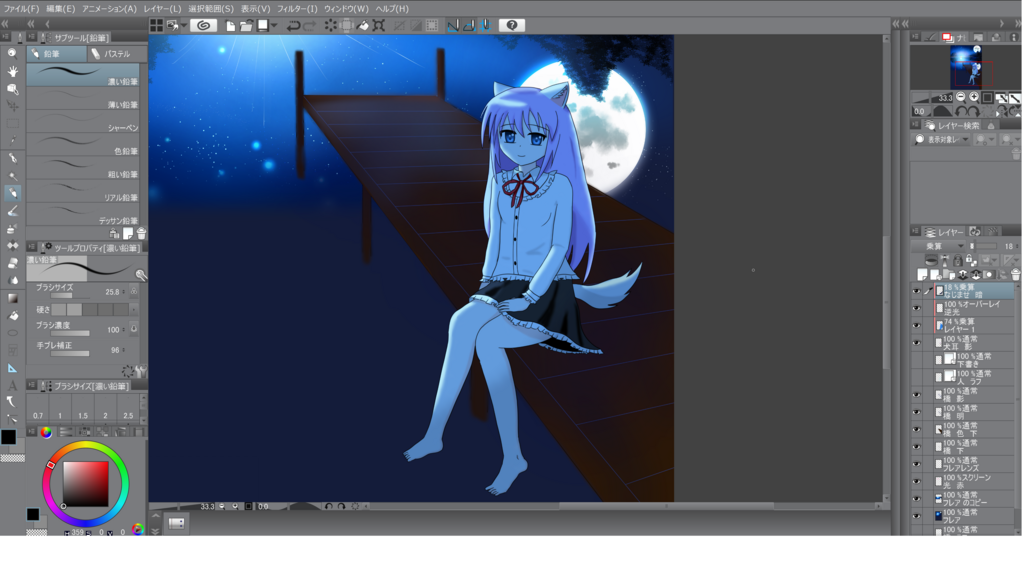Open the help question mark icon
The image size is (1024, 576).
(x=512, y=25)
